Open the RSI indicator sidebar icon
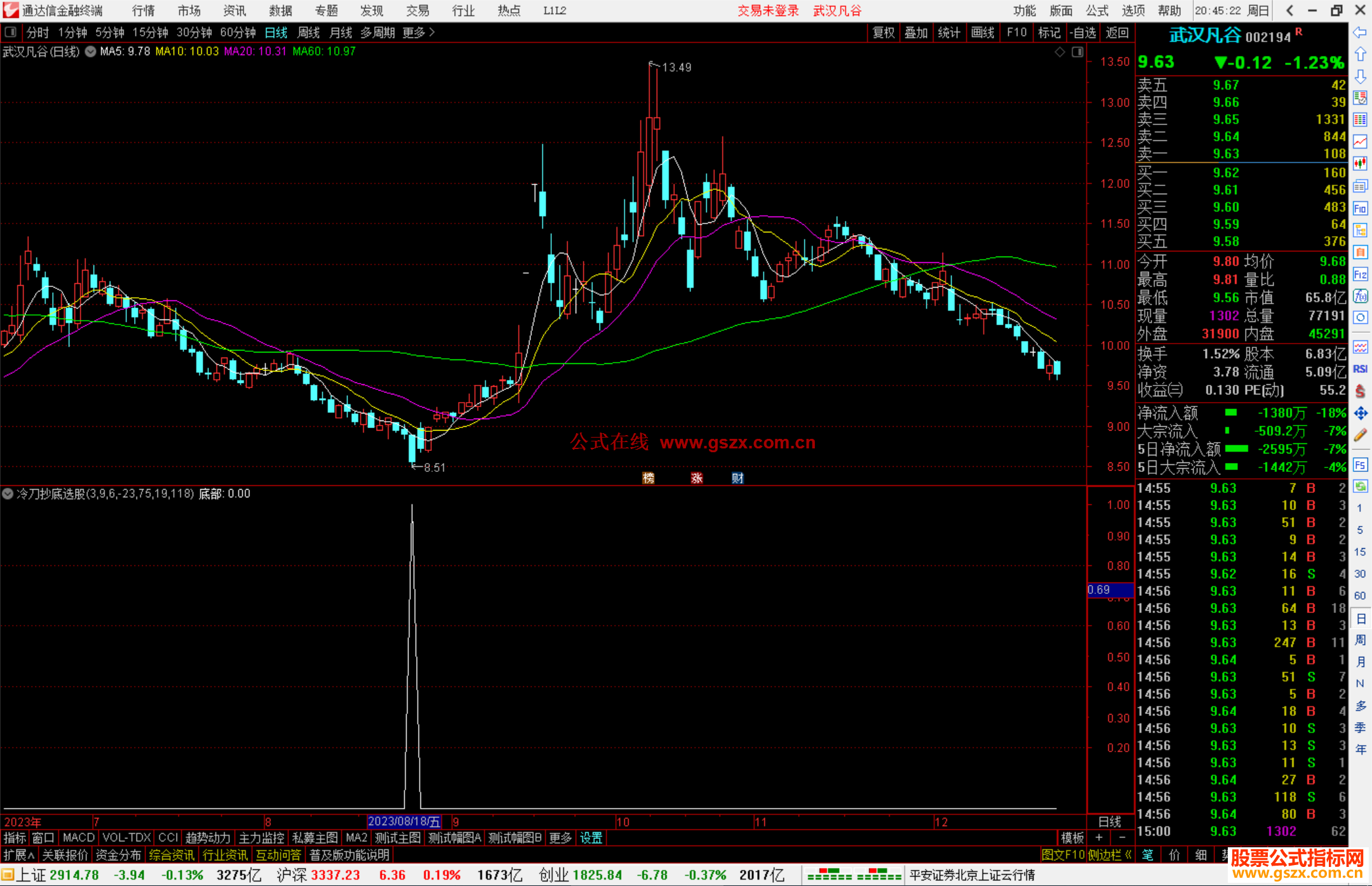Viewport: 1372px width, 886px height. (x=1360, y=369)
